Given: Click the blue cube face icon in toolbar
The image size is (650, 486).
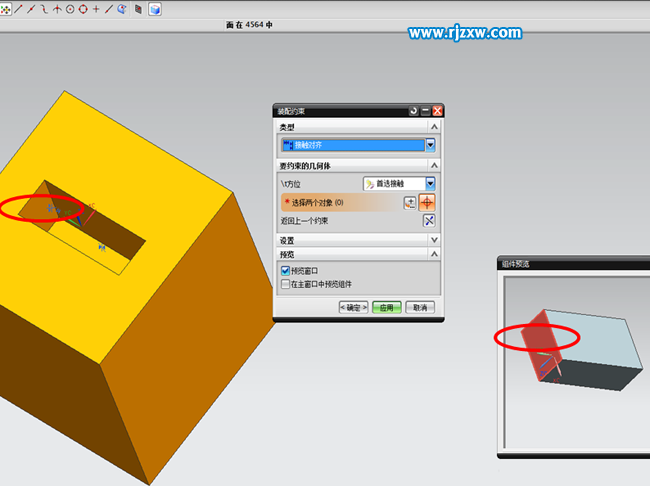Looking at the screenshot, I should click(x=155, y=9).
